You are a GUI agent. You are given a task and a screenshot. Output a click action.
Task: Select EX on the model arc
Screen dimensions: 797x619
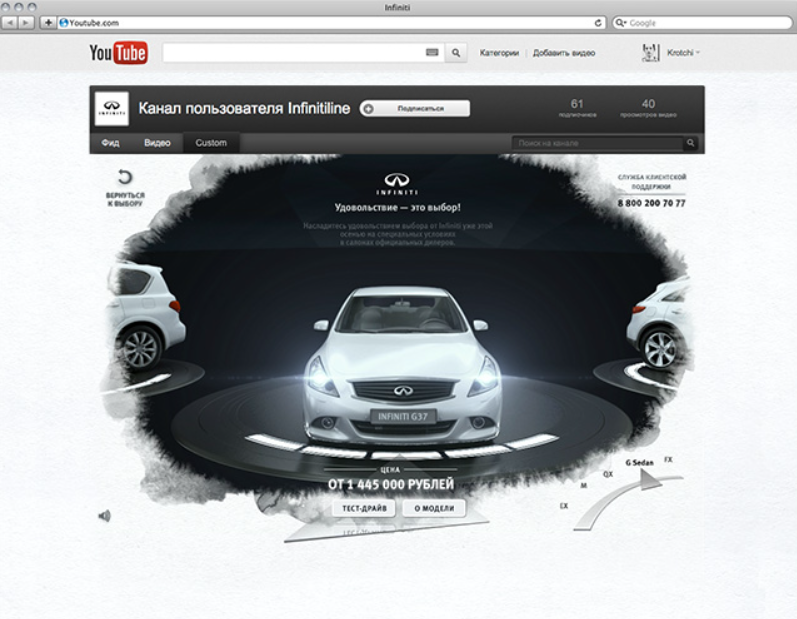pyautogui.click(x=564, y=506)
